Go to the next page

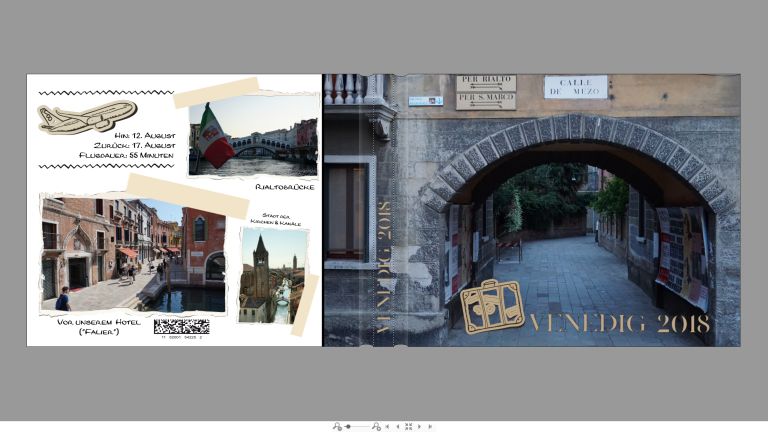(419, 427)
